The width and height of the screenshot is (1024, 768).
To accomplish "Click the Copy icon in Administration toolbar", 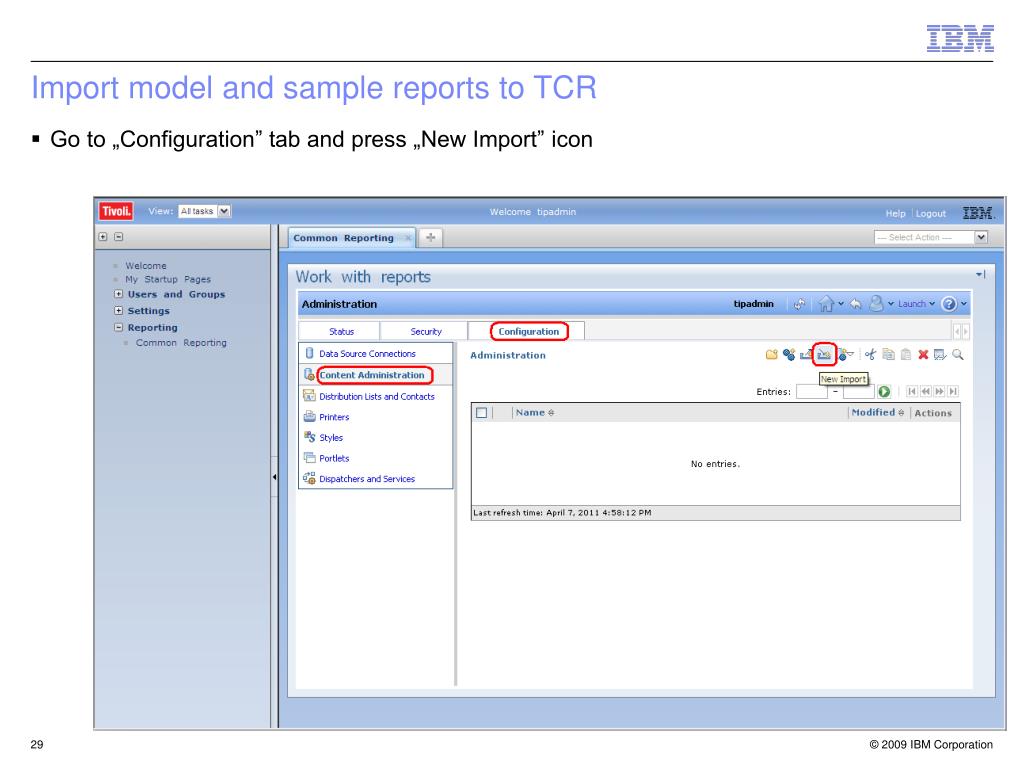I will tap(888, 355).
